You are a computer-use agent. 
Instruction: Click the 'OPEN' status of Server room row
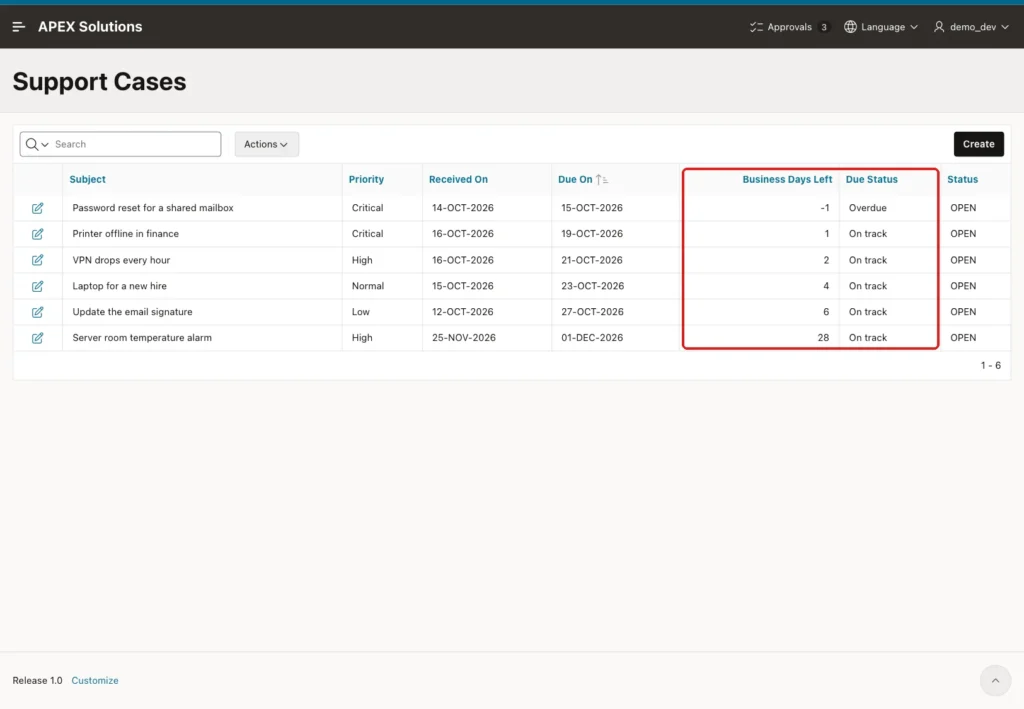point(963,338)
